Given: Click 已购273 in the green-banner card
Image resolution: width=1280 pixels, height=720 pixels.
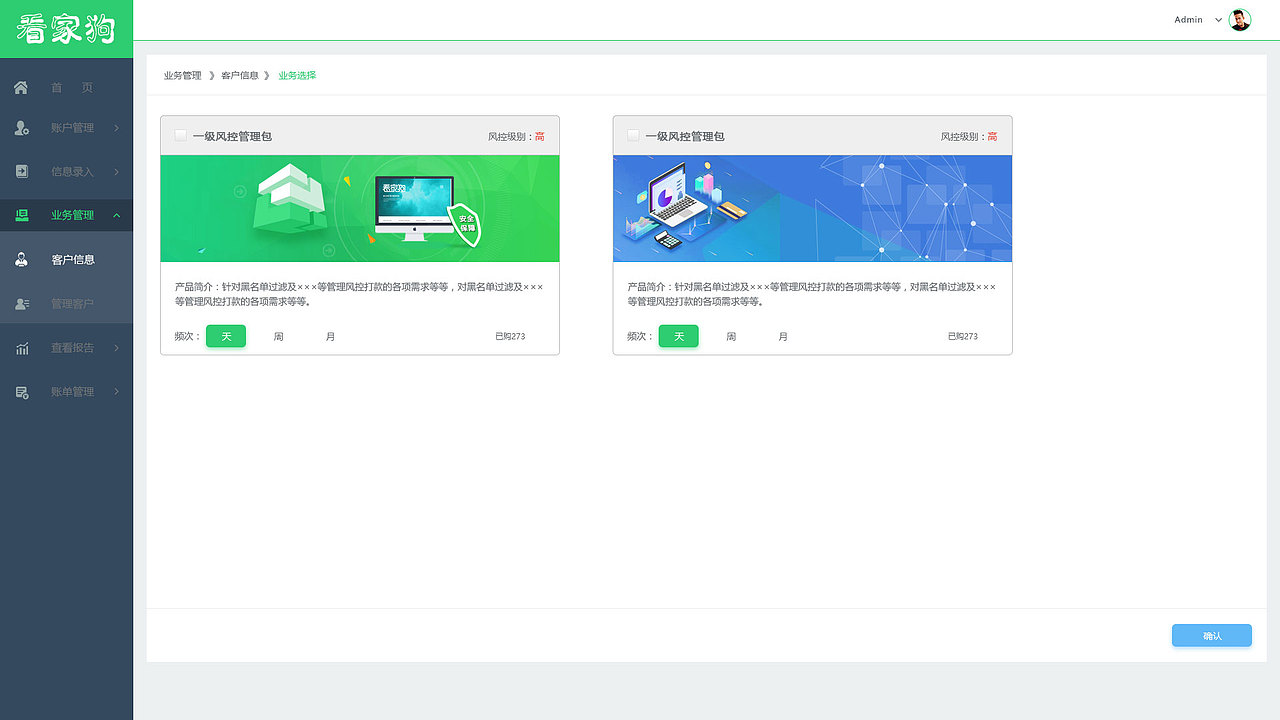Looking at the screenshot, I should [510, 337].
